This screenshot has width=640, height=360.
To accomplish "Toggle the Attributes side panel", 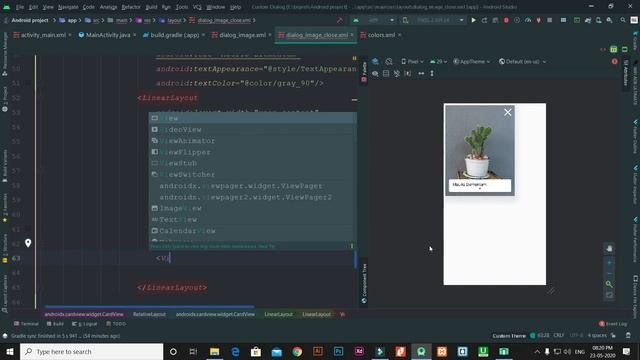I will pos(625,73).
